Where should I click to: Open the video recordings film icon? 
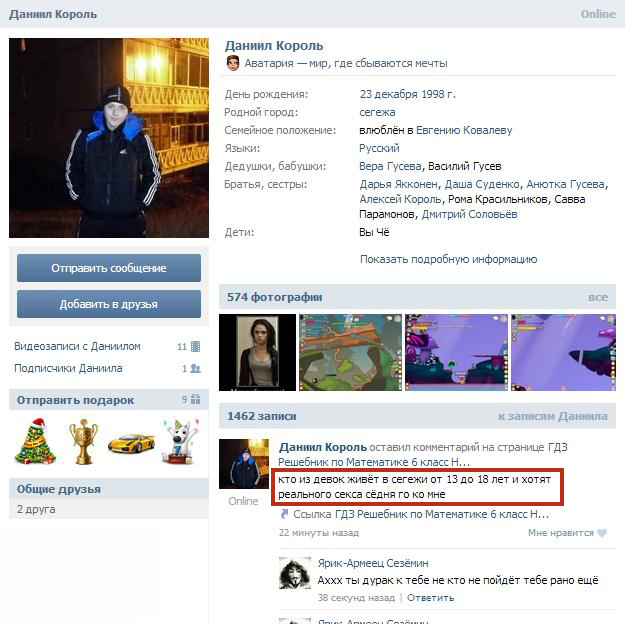click(x=195, y=346)
